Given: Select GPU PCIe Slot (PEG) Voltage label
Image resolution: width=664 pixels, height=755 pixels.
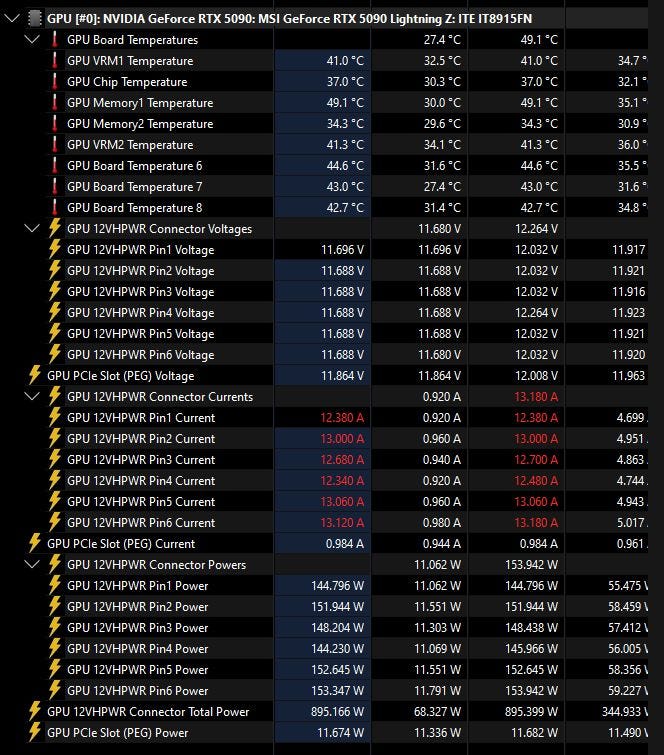Looking at the screenshot, I should 121,376.
